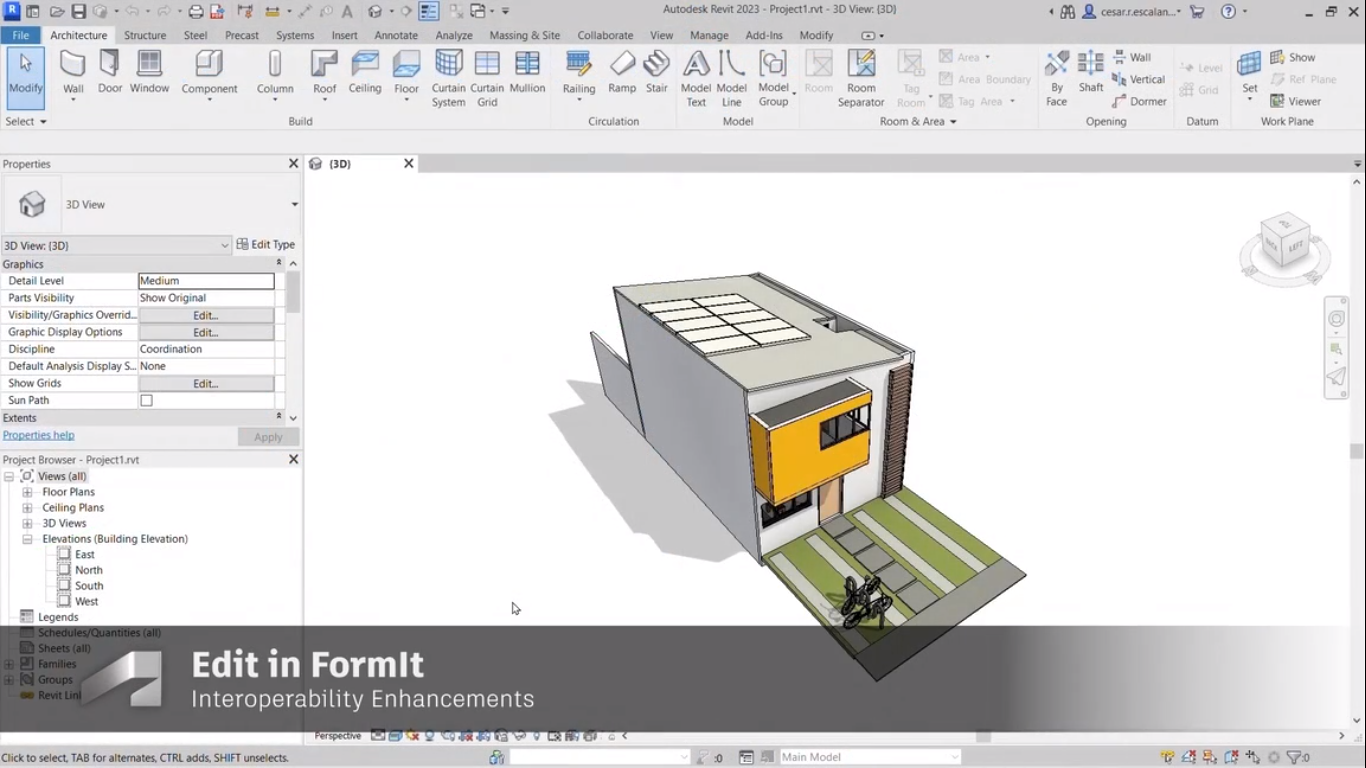
Task: Choose the Ramp tool
Action: [622, 72]
